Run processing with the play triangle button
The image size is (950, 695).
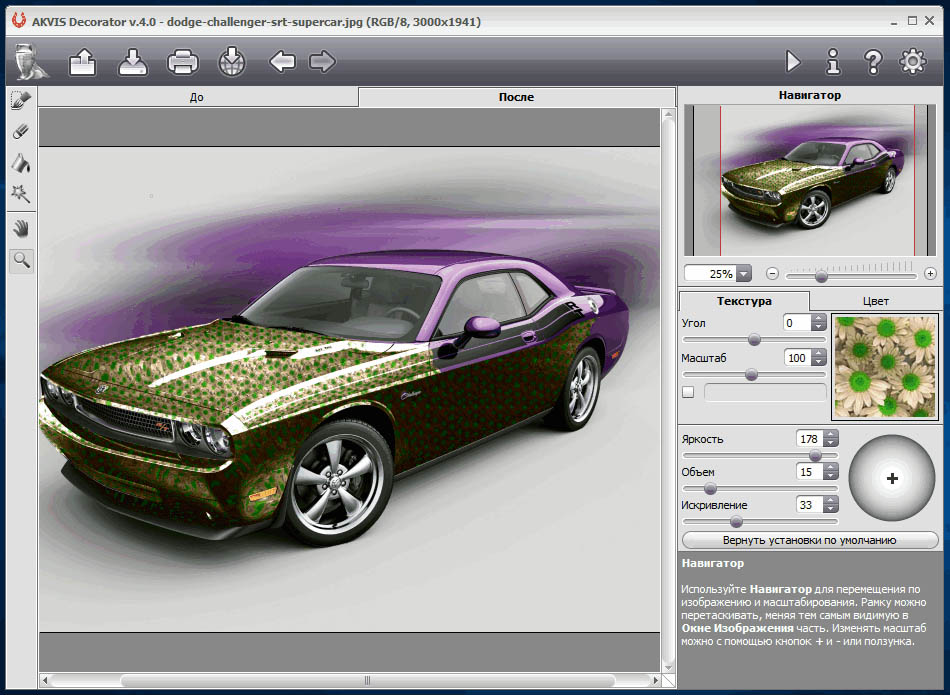(x=792, y=61)
